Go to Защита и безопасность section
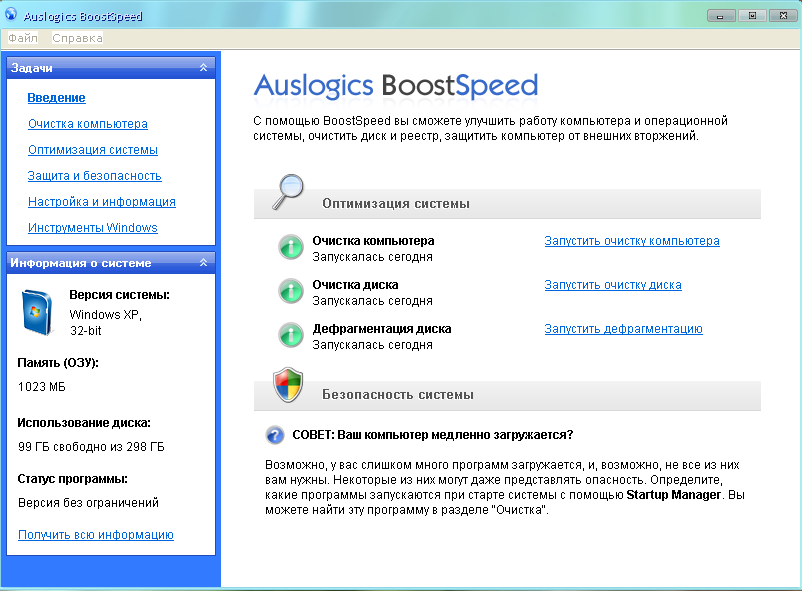Viewport: 802px width, 591px height. point(95,176)
